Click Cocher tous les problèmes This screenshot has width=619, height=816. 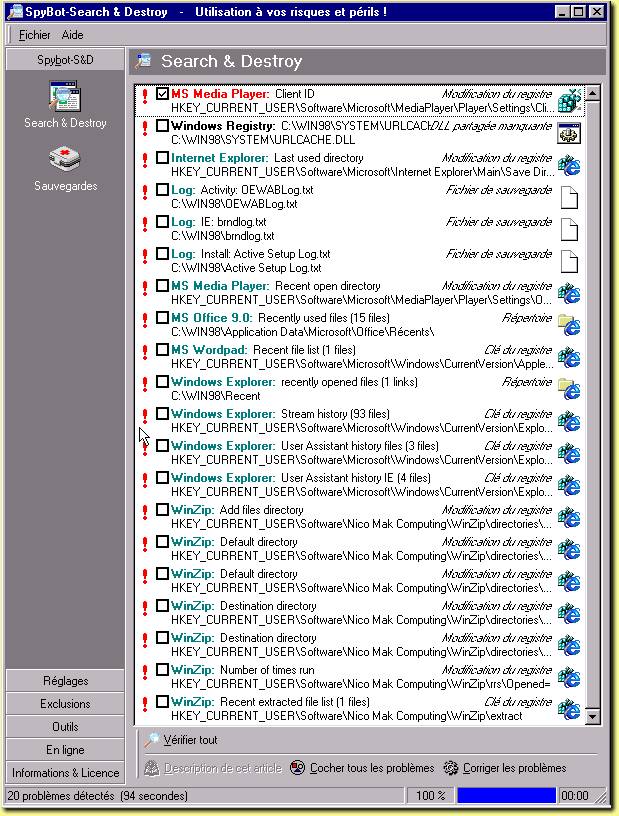coord(362,768)
